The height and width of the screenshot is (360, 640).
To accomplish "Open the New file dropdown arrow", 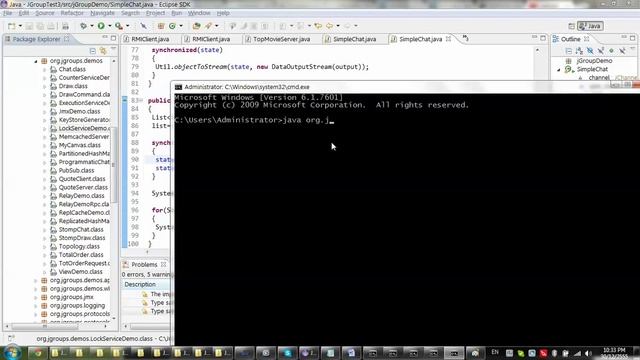I will [20, 26].
